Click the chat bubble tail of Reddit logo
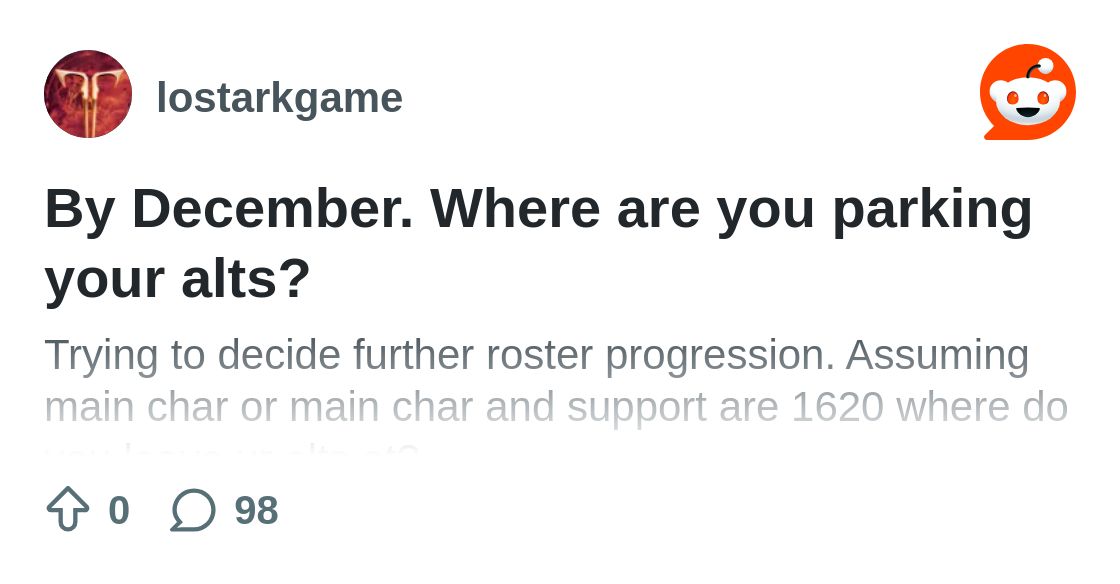This screenshot has width=1120, height=584. coord(994,133)
